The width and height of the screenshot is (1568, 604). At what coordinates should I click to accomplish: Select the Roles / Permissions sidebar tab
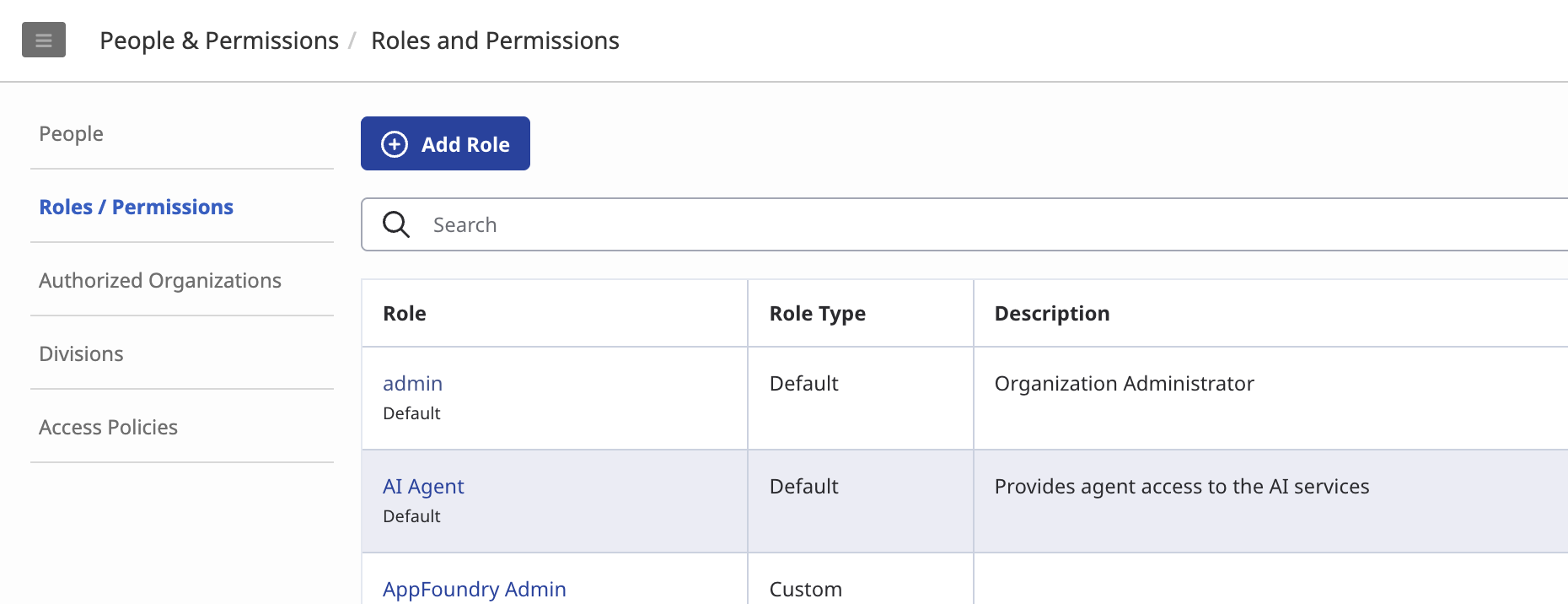137,207
